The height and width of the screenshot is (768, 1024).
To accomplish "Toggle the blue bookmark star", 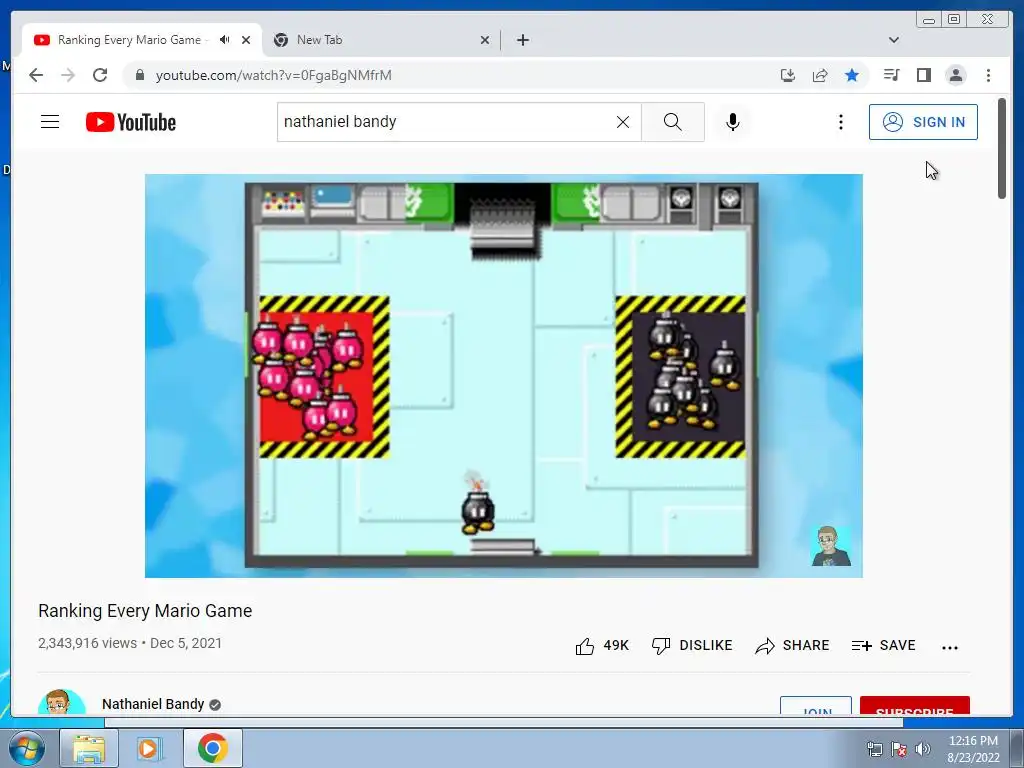I will [852, 75].
